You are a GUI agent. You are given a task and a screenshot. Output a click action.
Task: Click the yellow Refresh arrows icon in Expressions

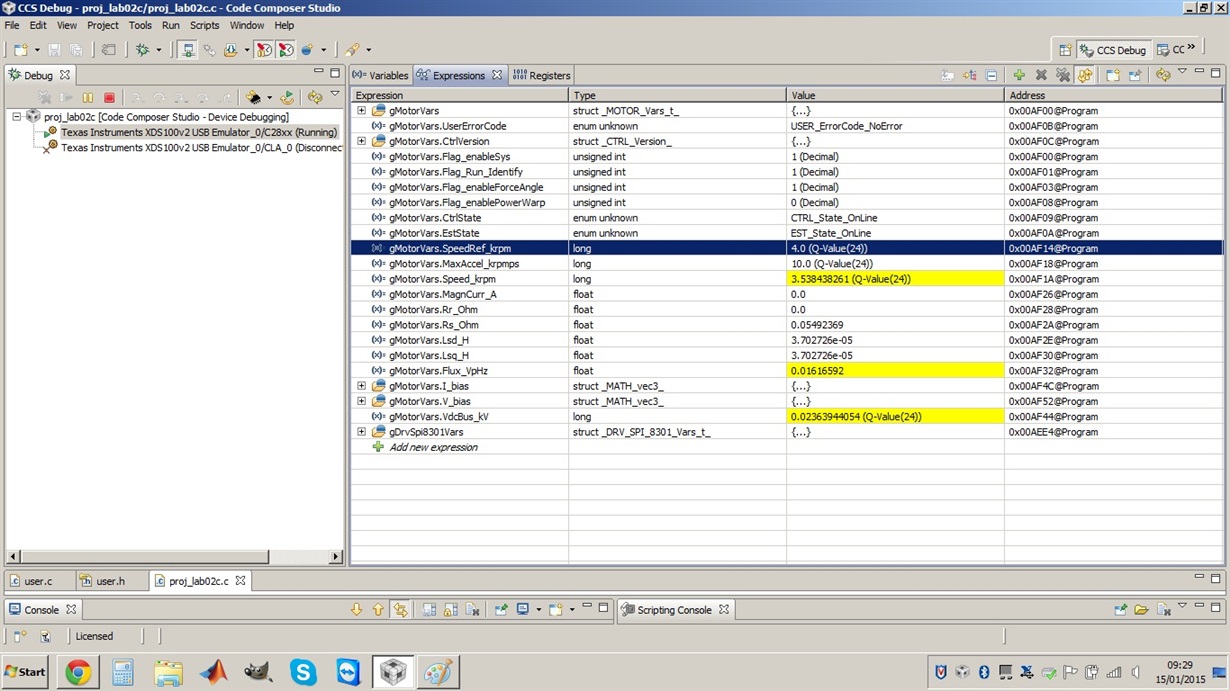[x=1163, y=75]
